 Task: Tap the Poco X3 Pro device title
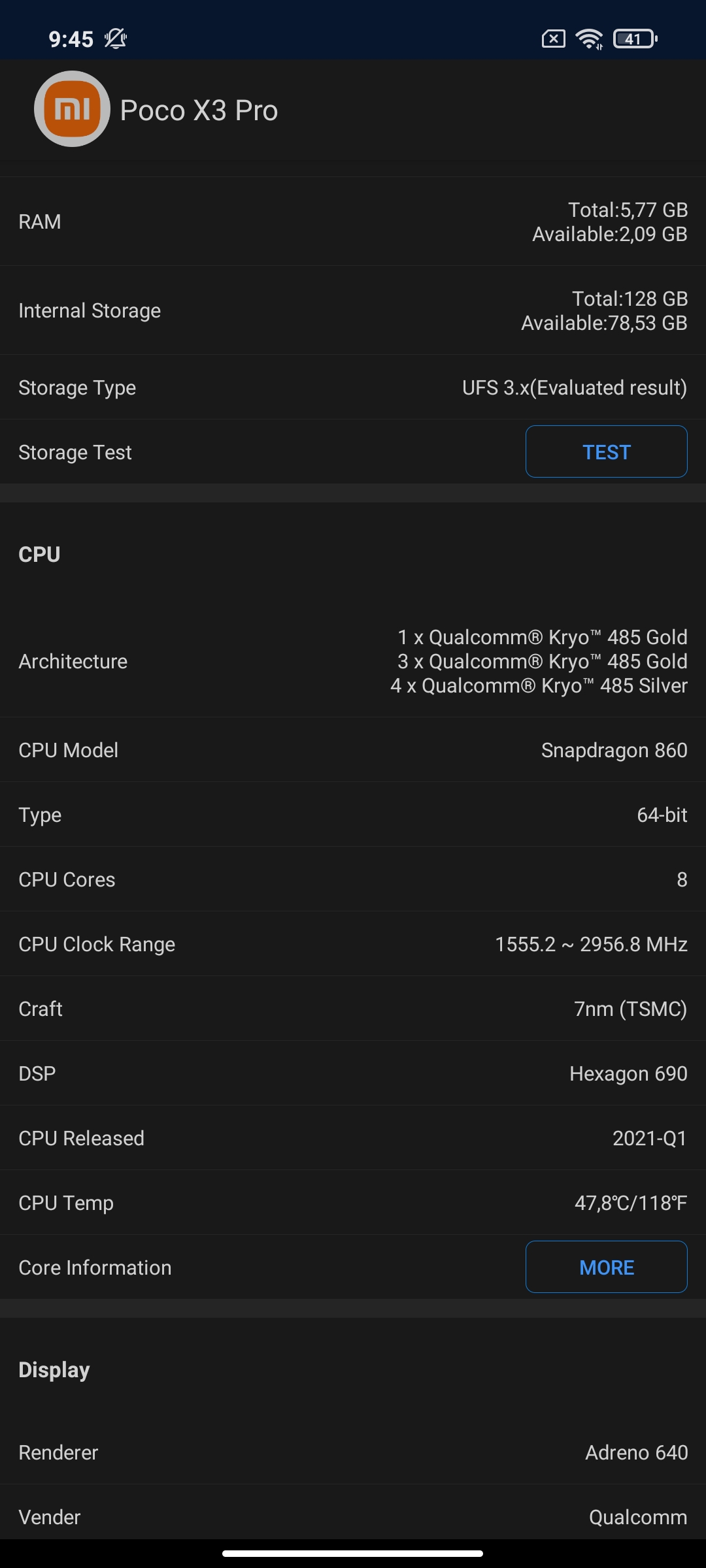click(x=199, y=110)
